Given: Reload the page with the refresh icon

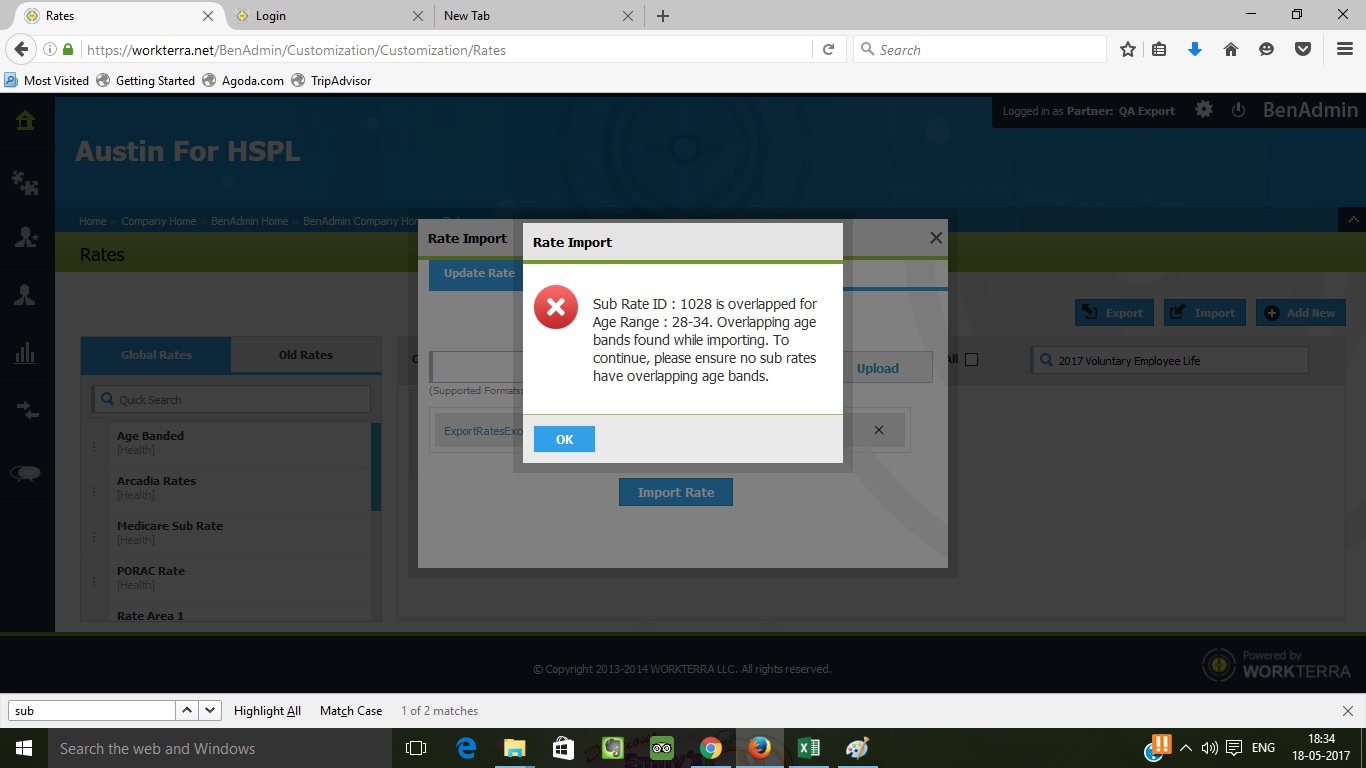Looking at the screenshot, I should pyautogui.click(x=828, y=49).
